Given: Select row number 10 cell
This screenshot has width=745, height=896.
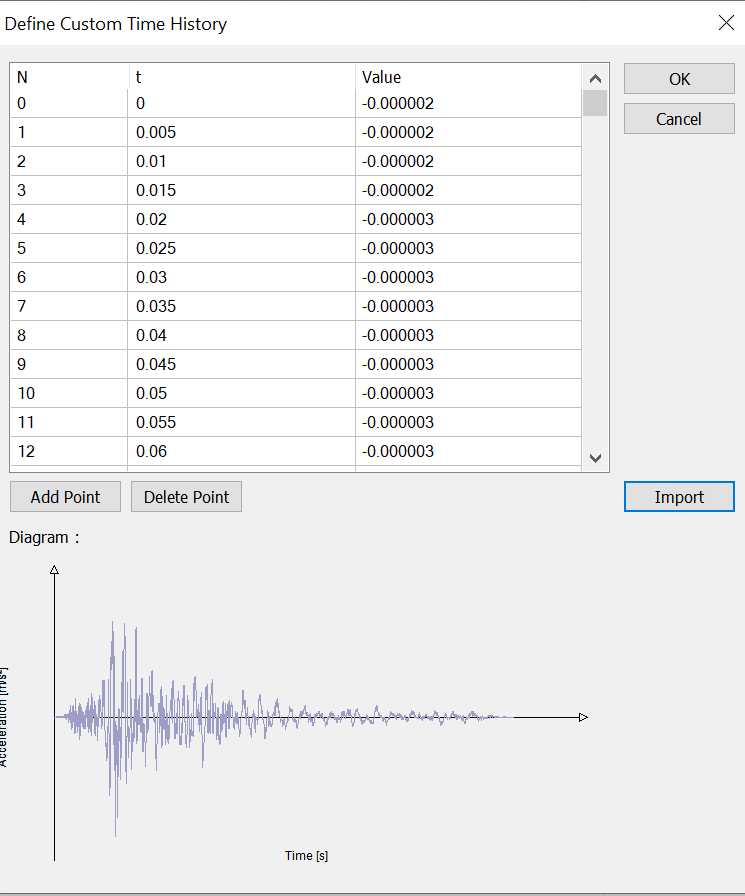Looking at the screenshot, I should coord(69,393).
